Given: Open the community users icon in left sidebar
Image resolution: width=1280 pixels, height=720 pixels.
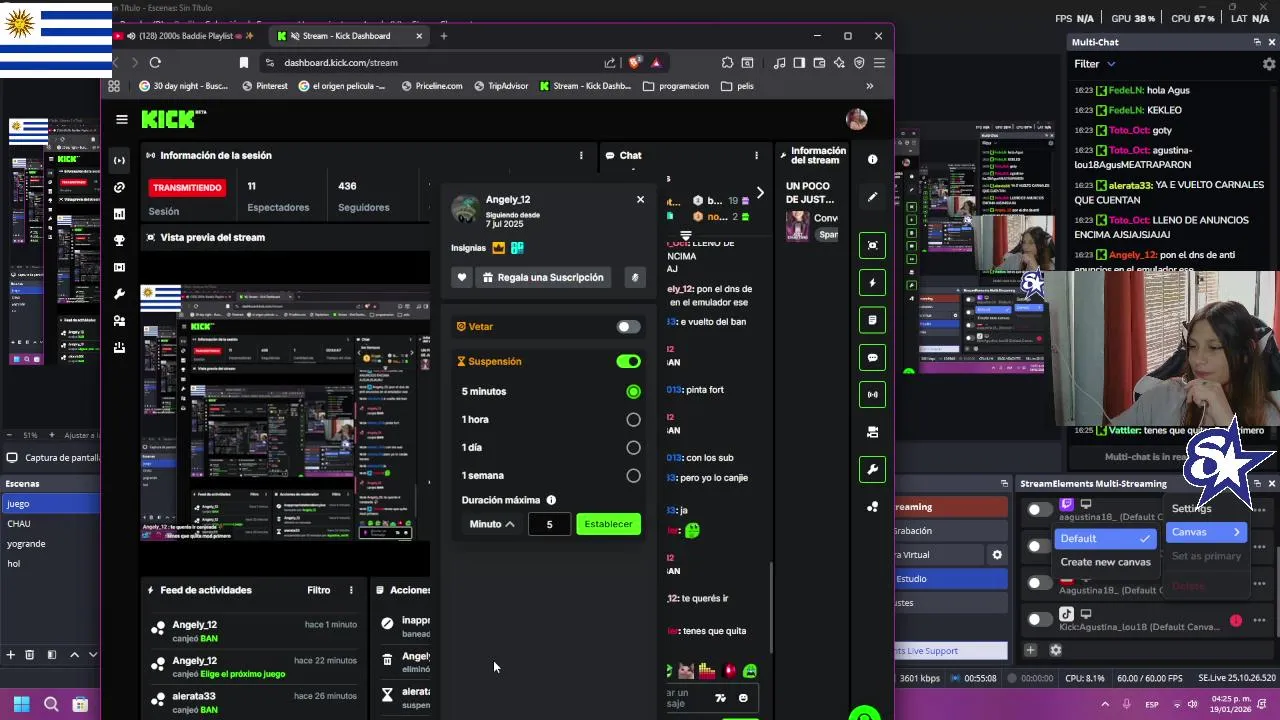Looking at the screenshot, I should tap(119, 321).
